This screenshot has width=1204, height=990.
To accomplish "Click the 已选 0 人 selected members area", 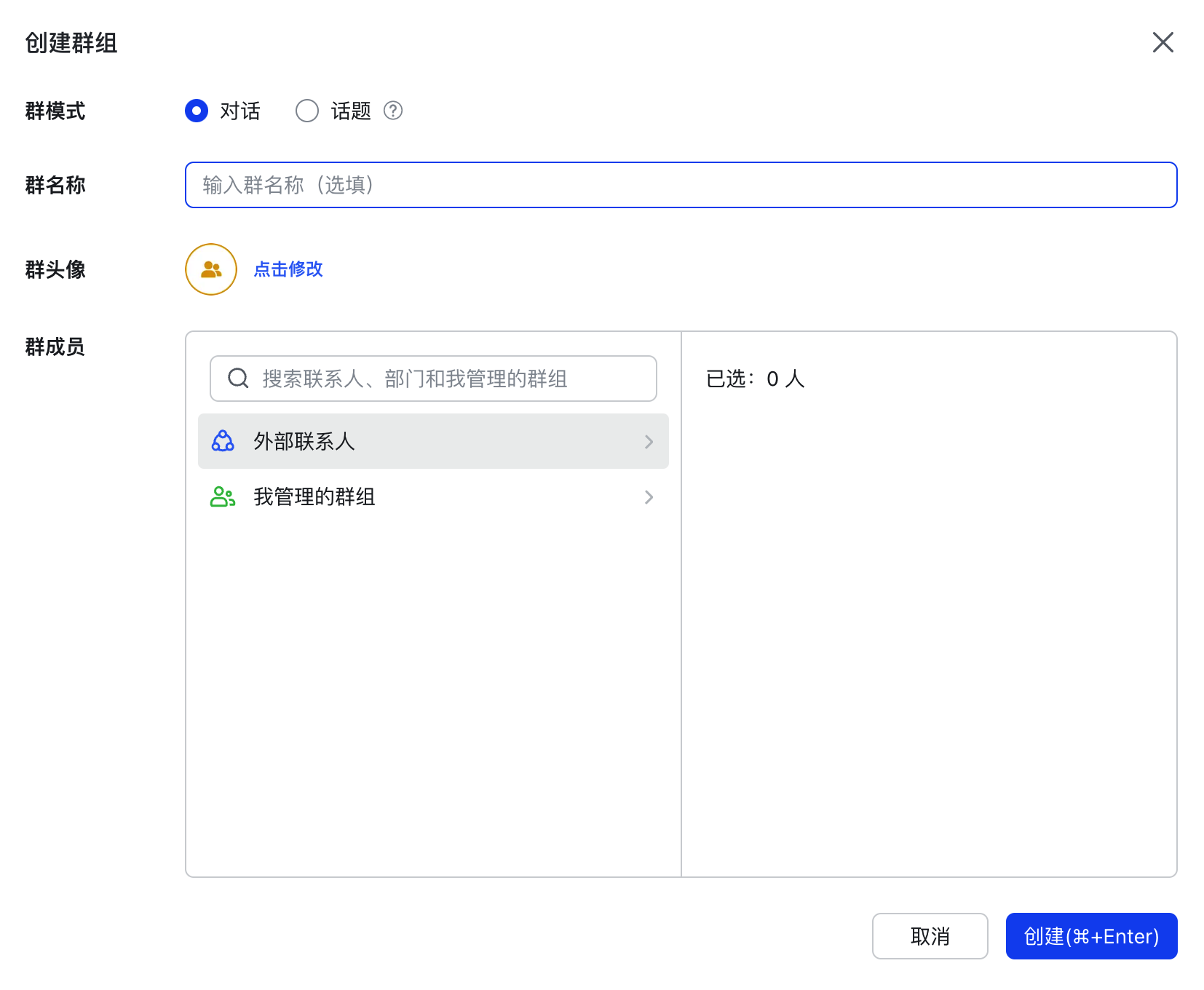I will click(x=754, y=379).
